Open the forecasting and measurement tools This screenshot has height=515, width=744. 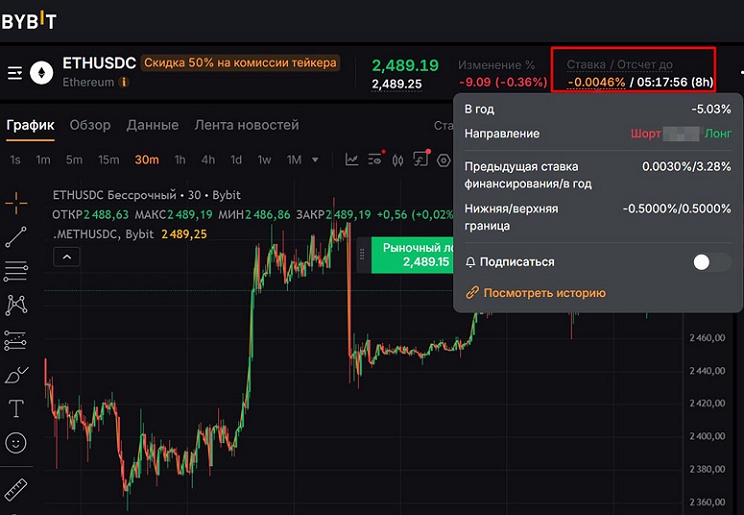(x=16, y=340)
